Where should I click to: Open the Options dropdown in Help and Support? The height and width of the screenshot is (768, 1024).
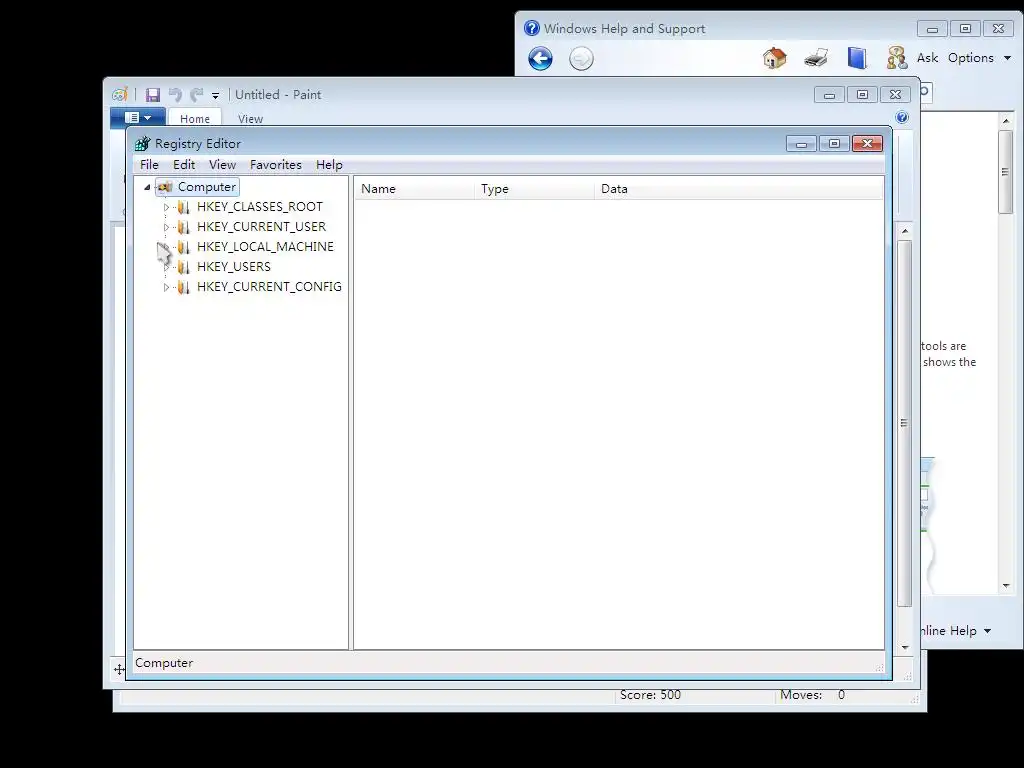coord(980,58)
